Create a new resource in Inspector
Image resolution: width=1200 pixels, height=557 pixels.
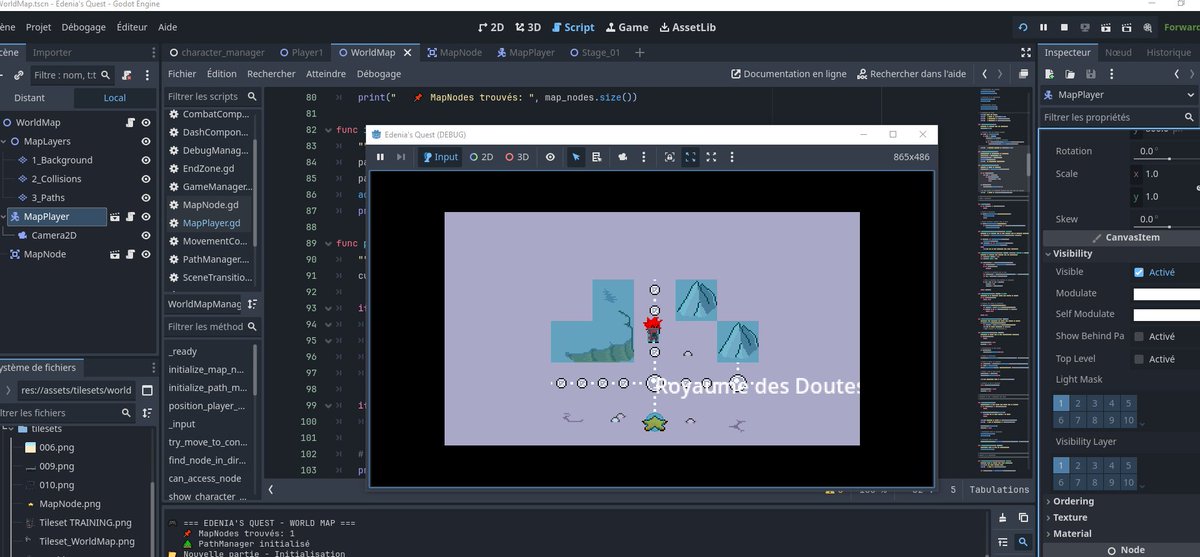point(1050,74)
